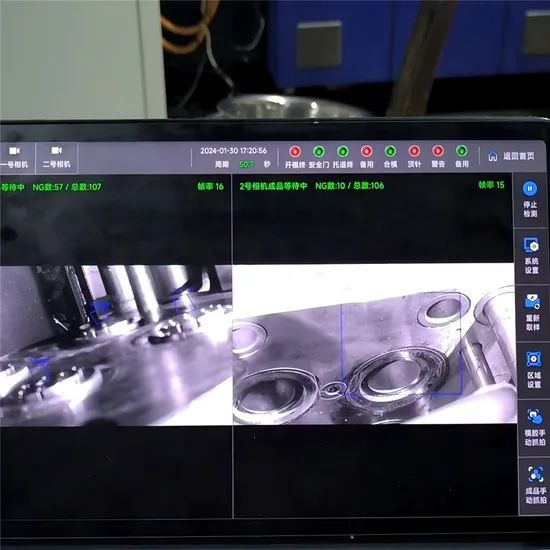Click the red 警告 warning indicator
This screenshot has height=550, width=550.
point(438,151)
